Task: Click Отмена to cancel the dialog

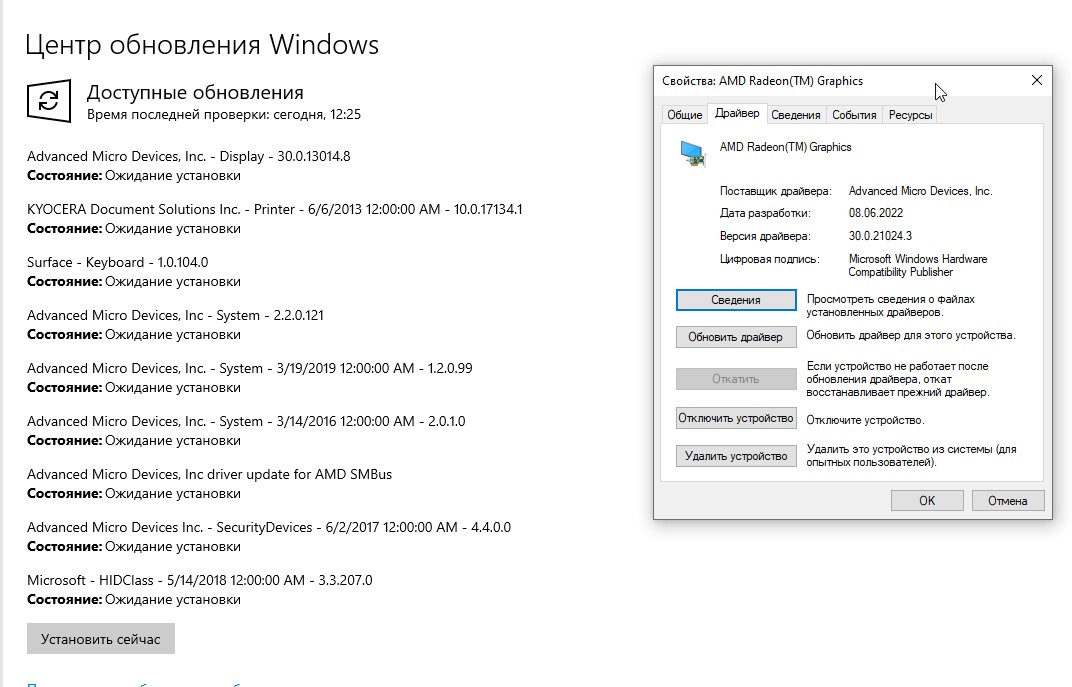Action: click(x=1007, y=500)
